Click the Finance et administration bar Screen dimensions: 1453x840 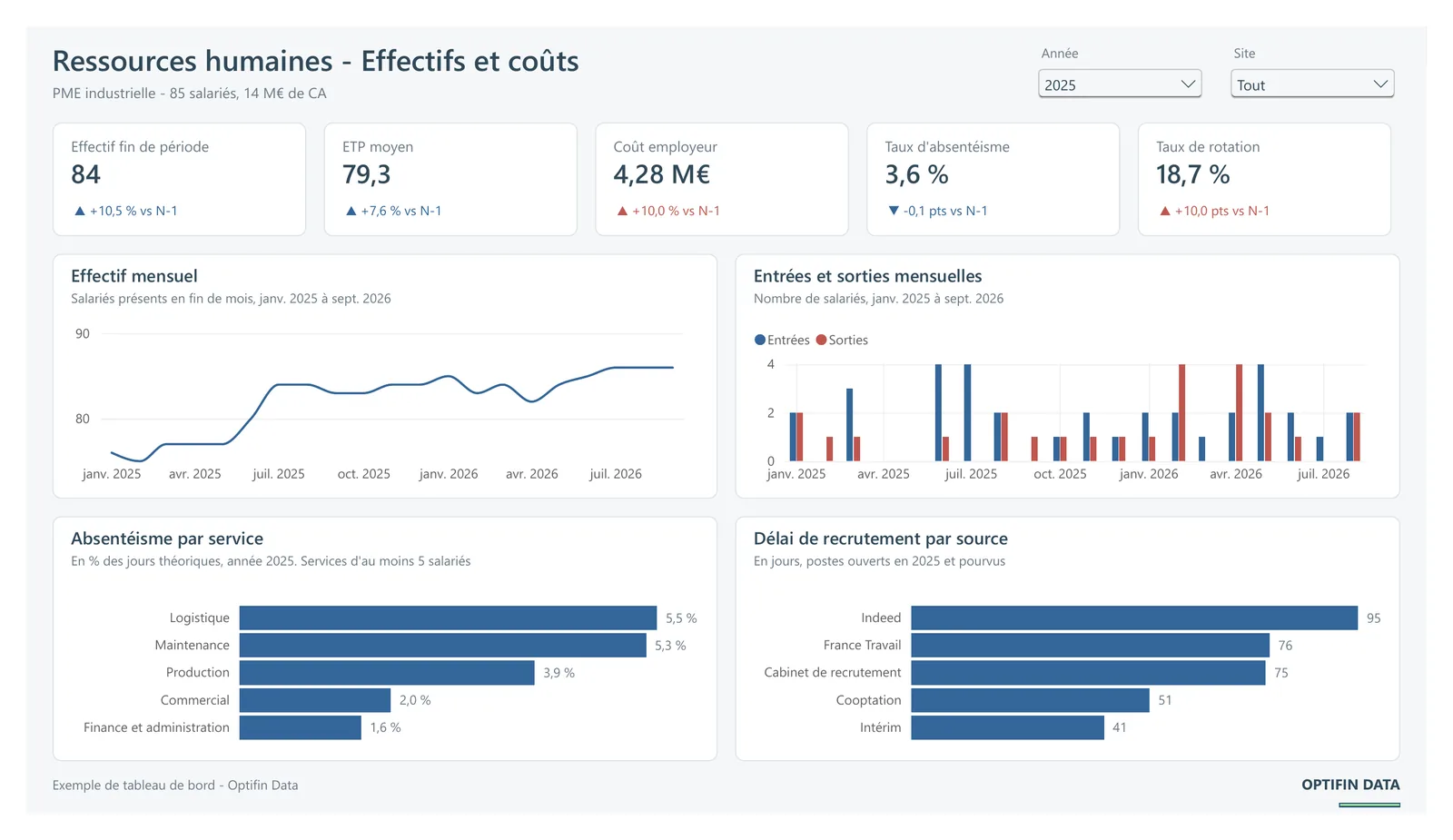click(301, 727)
